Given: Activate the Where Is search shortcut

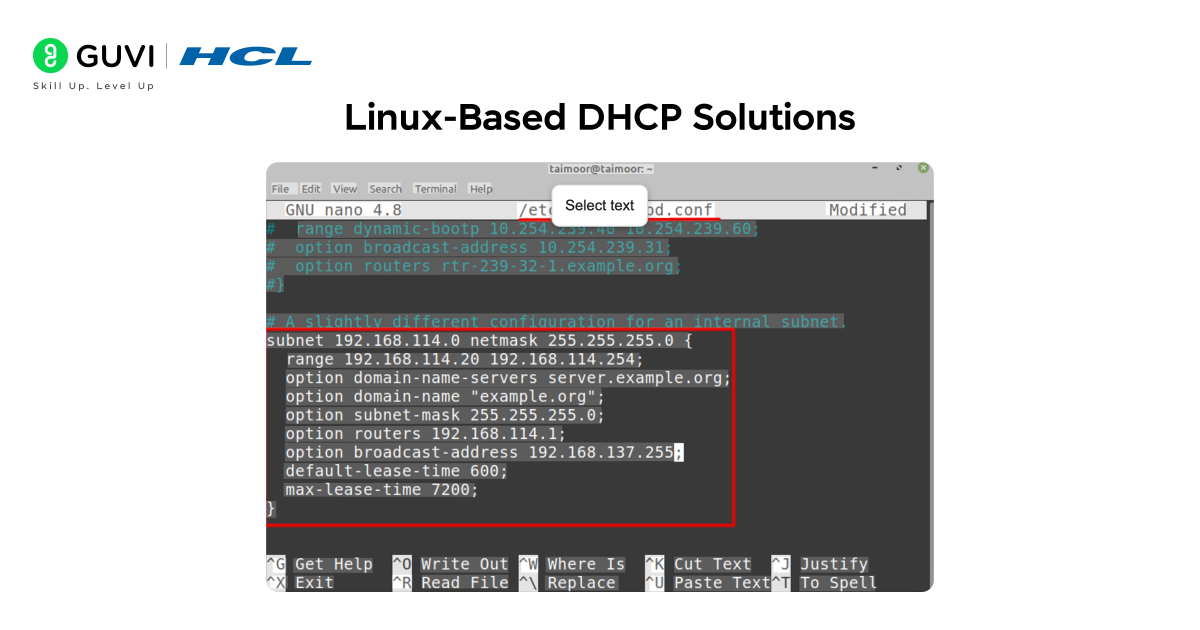Looking at the screenshot, I should (586, 563).
